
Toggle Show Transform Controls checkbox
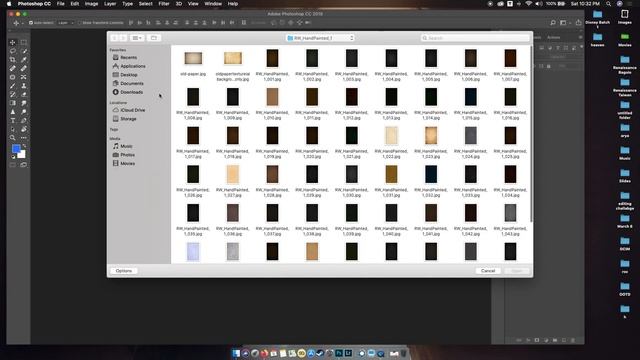[80, 23]
